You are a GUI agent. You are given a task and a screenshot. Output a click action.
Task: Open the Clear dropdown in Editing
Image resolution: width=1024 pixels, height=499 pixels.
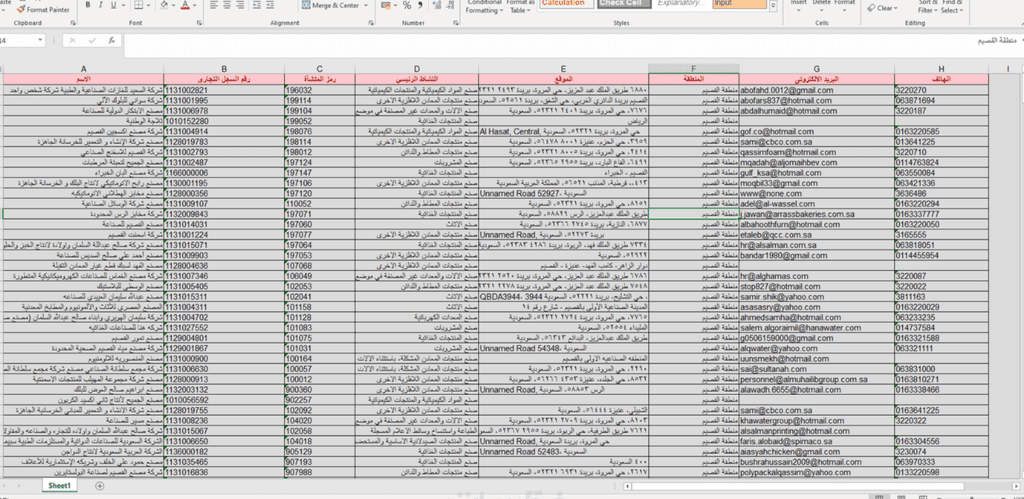coord(899,8)
